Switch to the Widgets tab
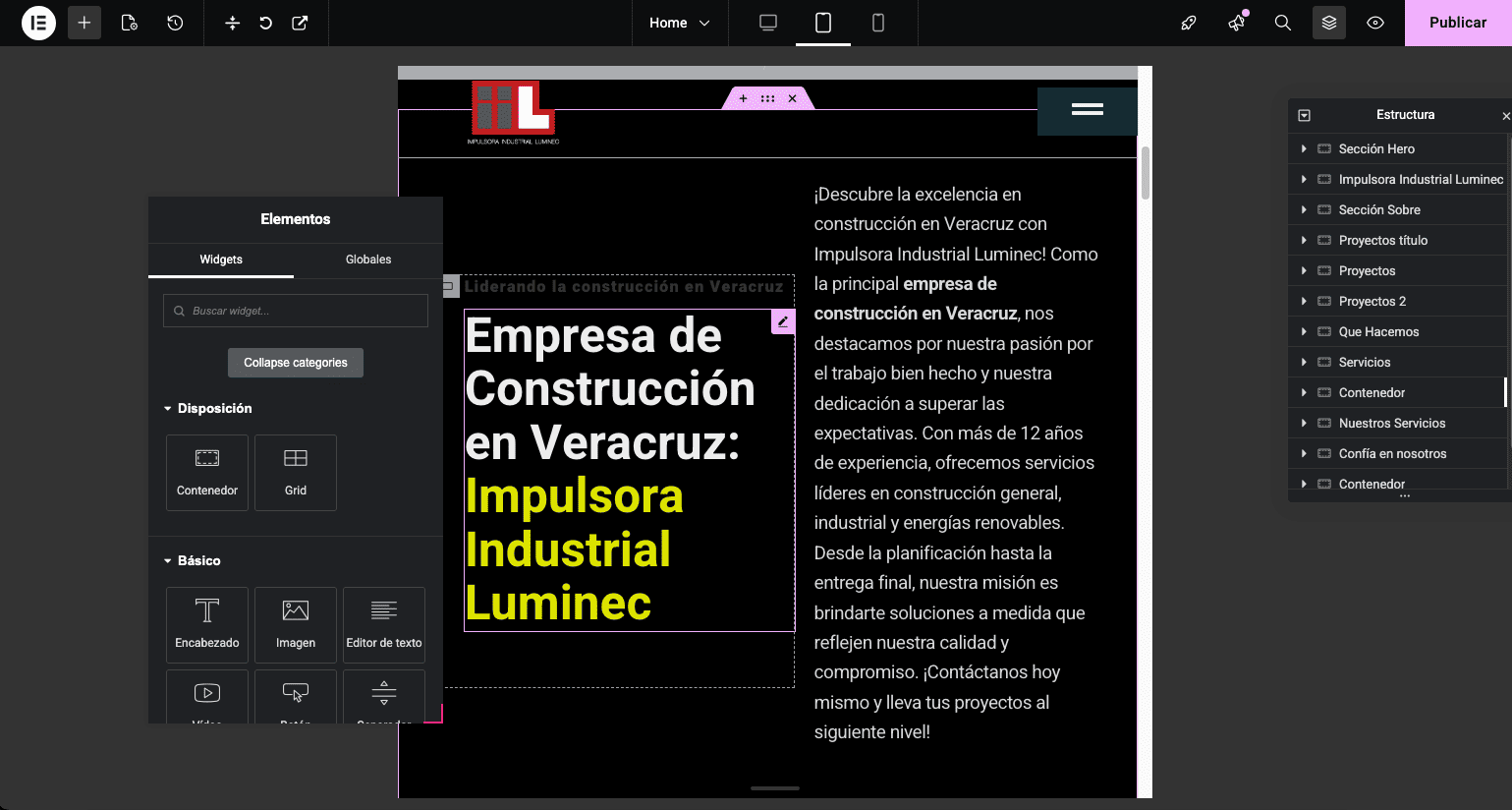Viewport: 1512px width, 810px height. tap(221, 260)
